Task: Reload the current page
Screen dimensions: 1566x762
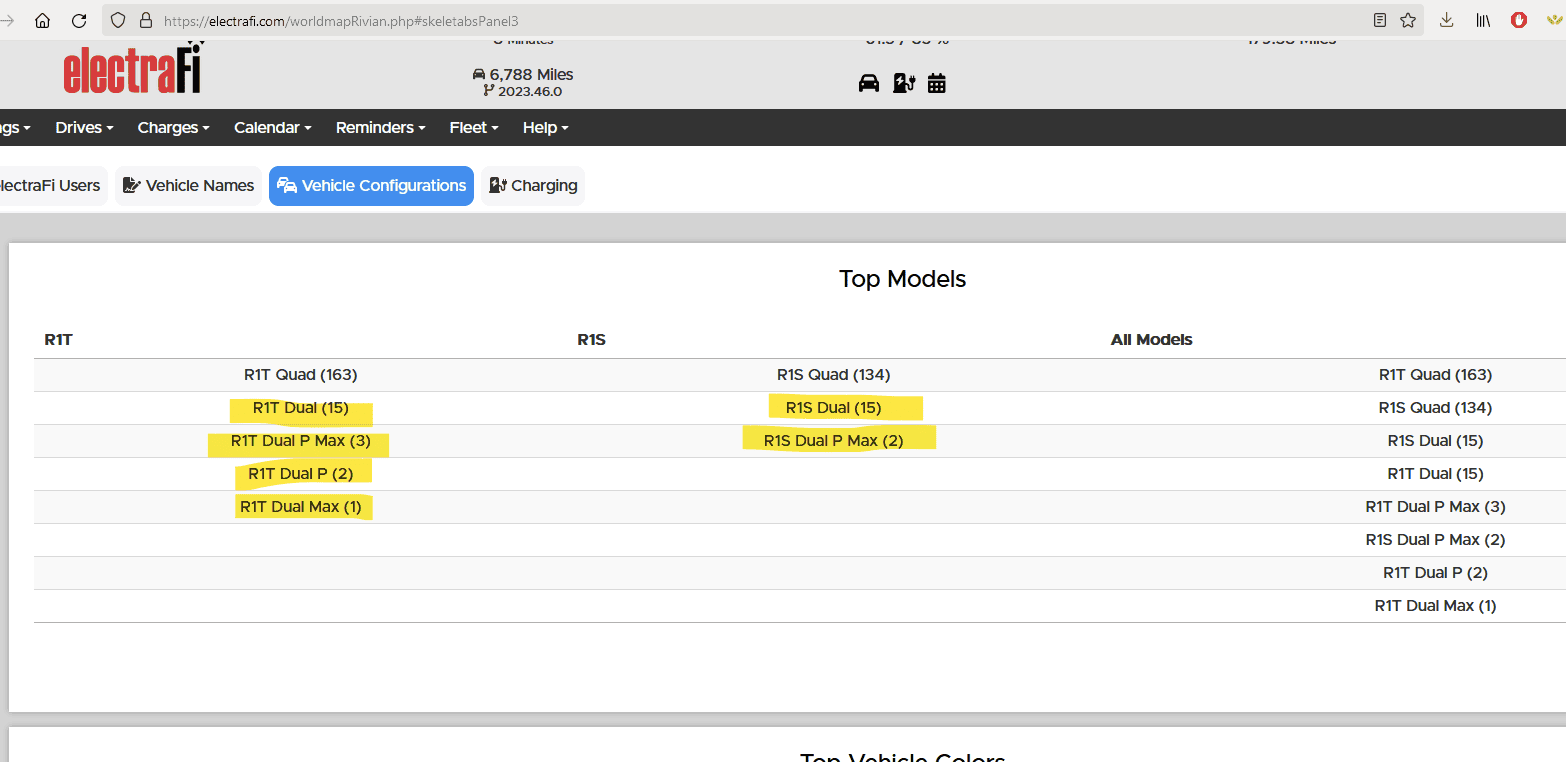Action: pos(80,20)
